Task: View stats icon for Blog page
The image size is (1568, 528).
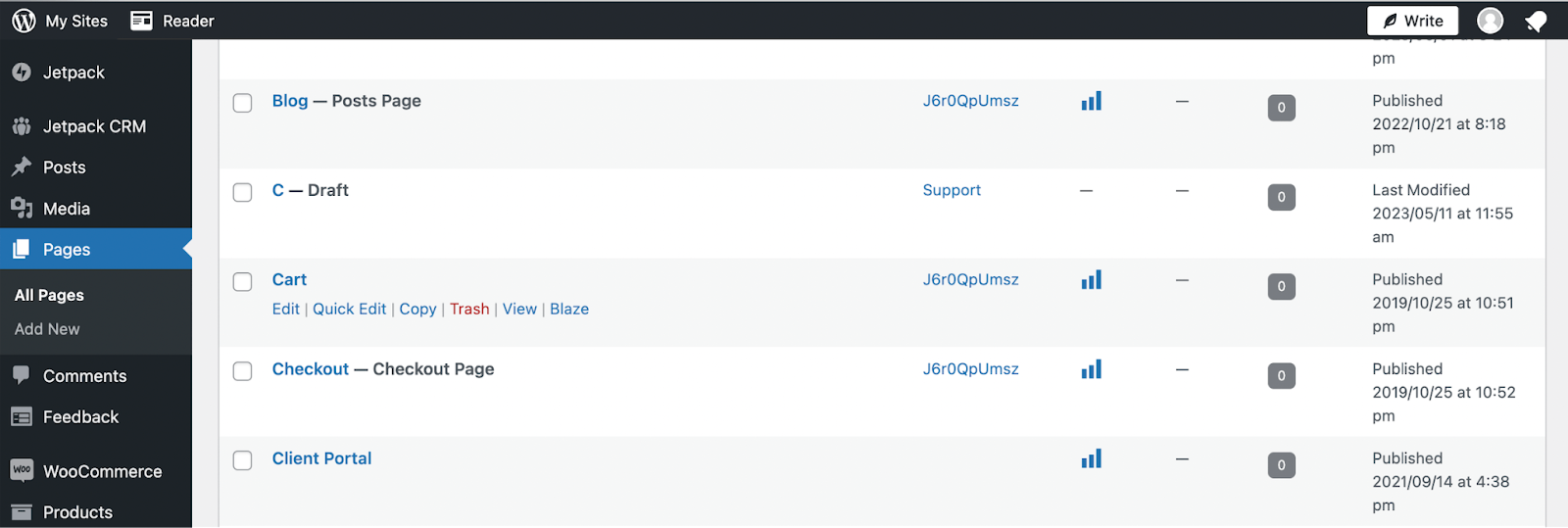Action: [x=1091, y=101]
